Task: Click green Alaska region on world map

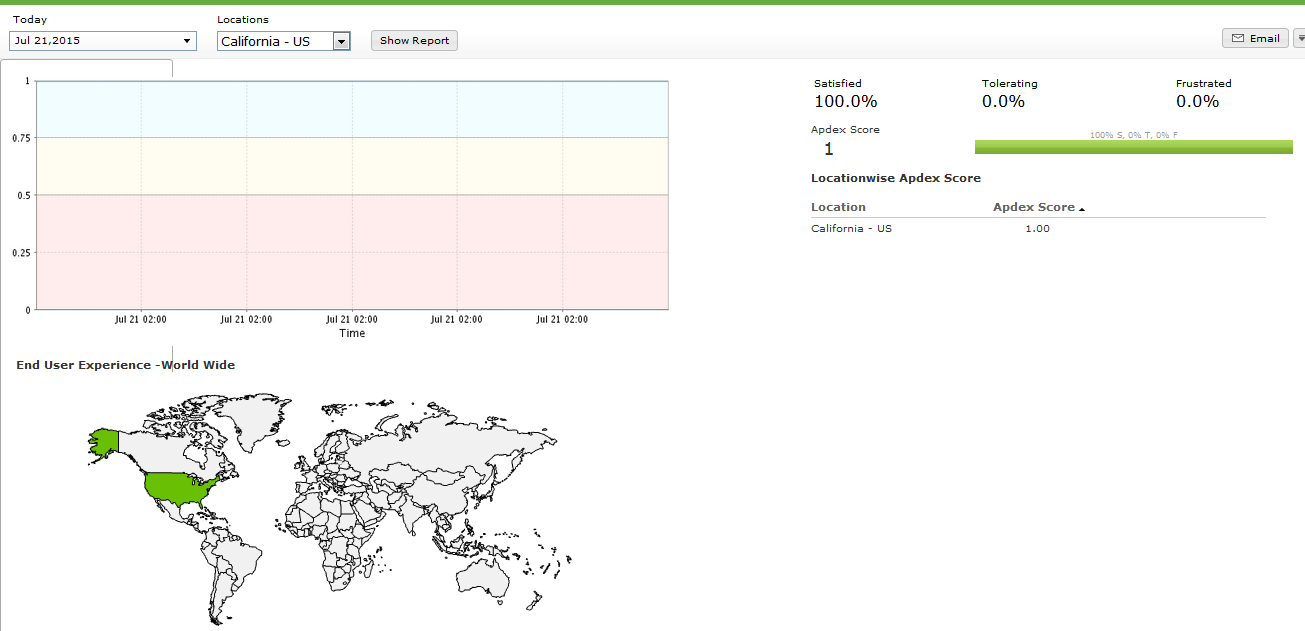Action: coord(104,441)
